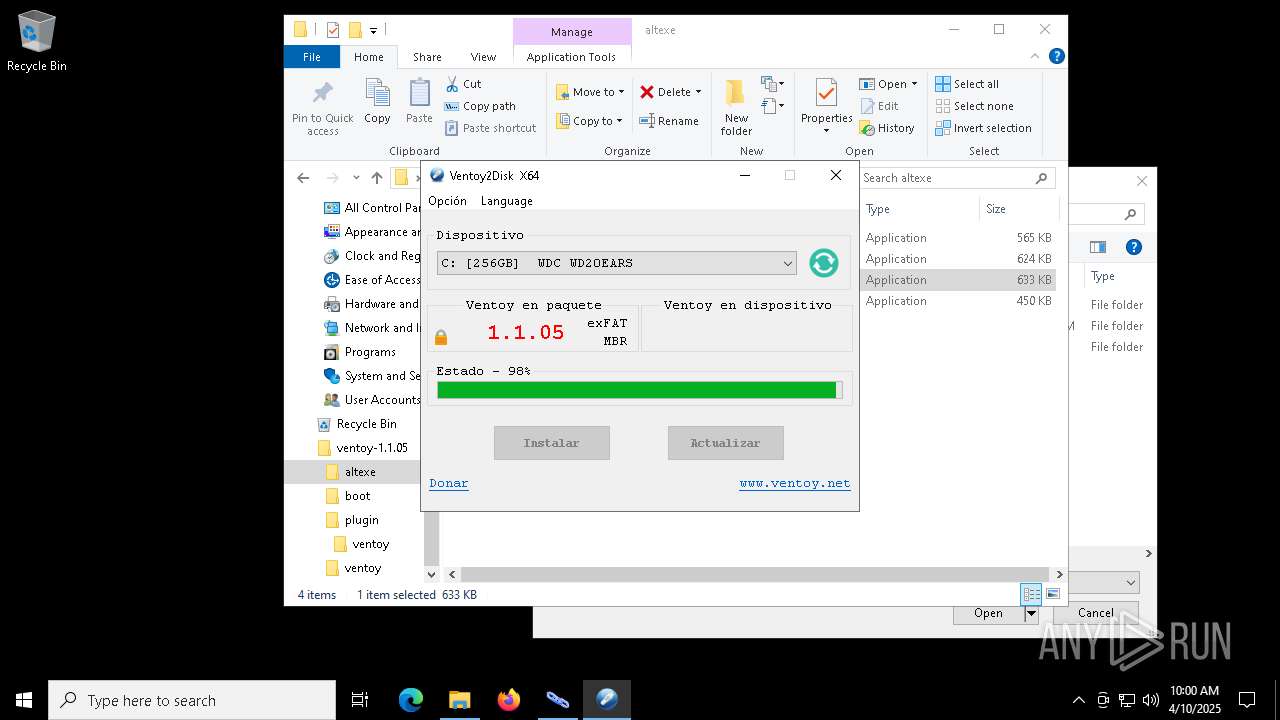
Task: Select the boot folder in tree
Action: [x=357, y=496]
